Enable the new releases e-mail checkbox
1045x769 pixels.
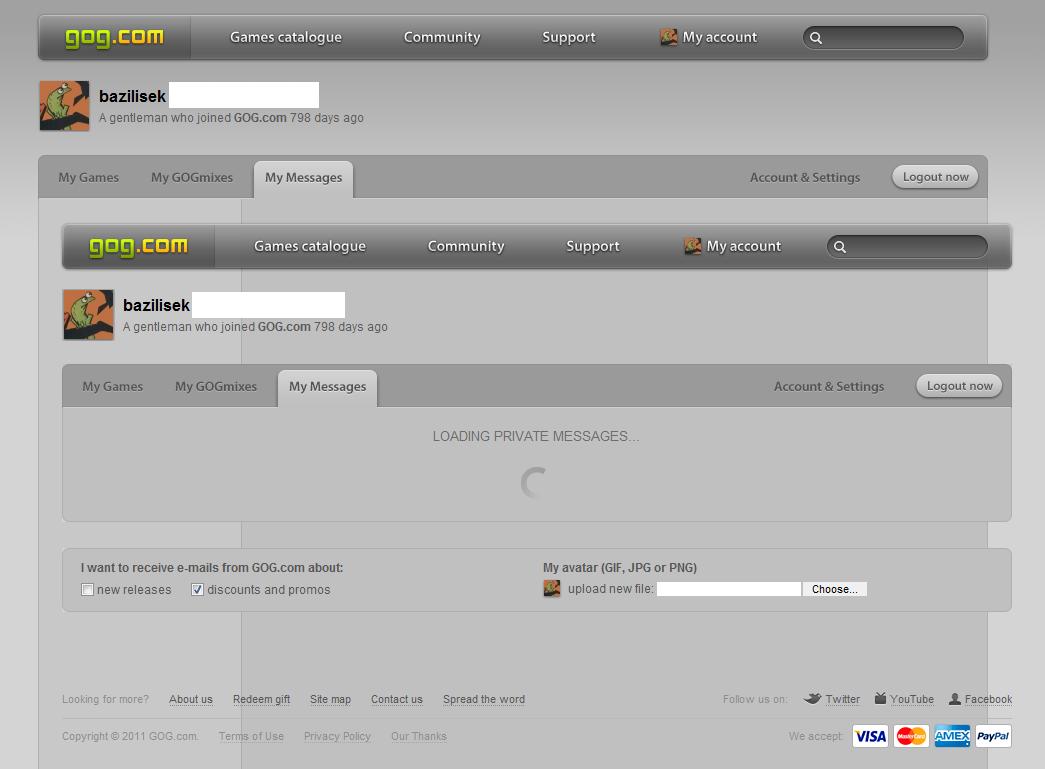(x=87, y=589)
